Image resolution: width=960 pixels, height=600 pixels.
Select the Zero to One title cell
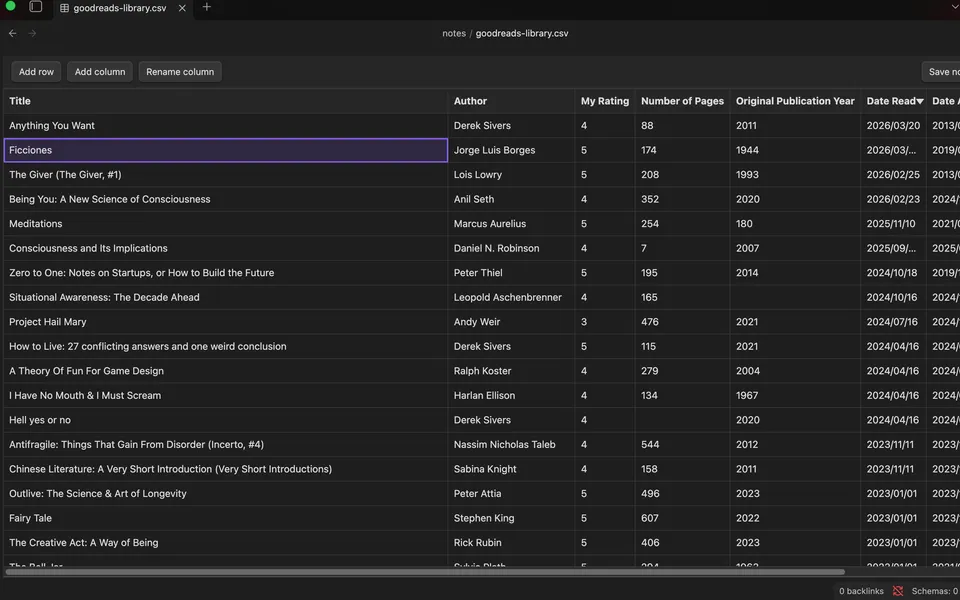tap(226, 272)
